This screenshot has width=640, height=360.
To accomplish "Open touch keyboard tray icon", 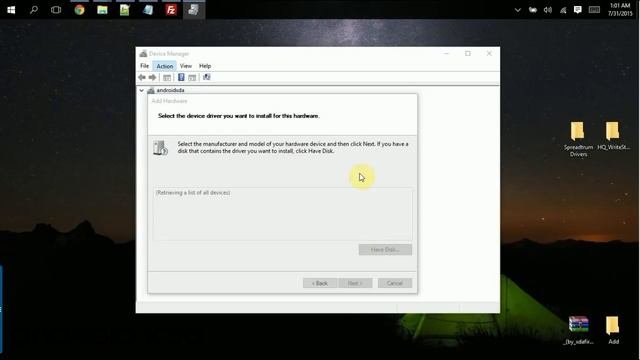I will click(x=594, y=10).
